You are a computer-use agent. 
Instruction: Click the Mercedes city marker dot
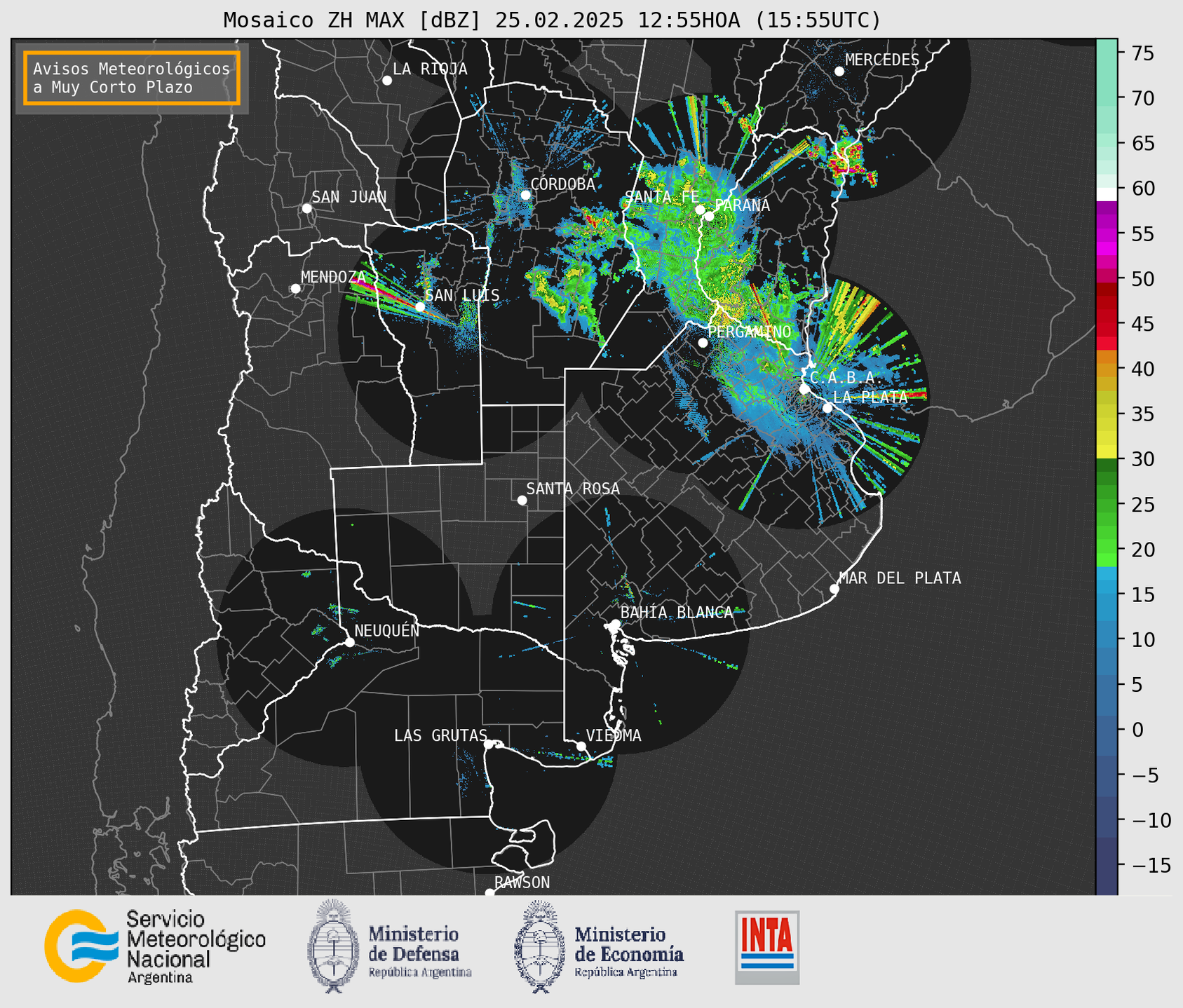click(839, 71)
